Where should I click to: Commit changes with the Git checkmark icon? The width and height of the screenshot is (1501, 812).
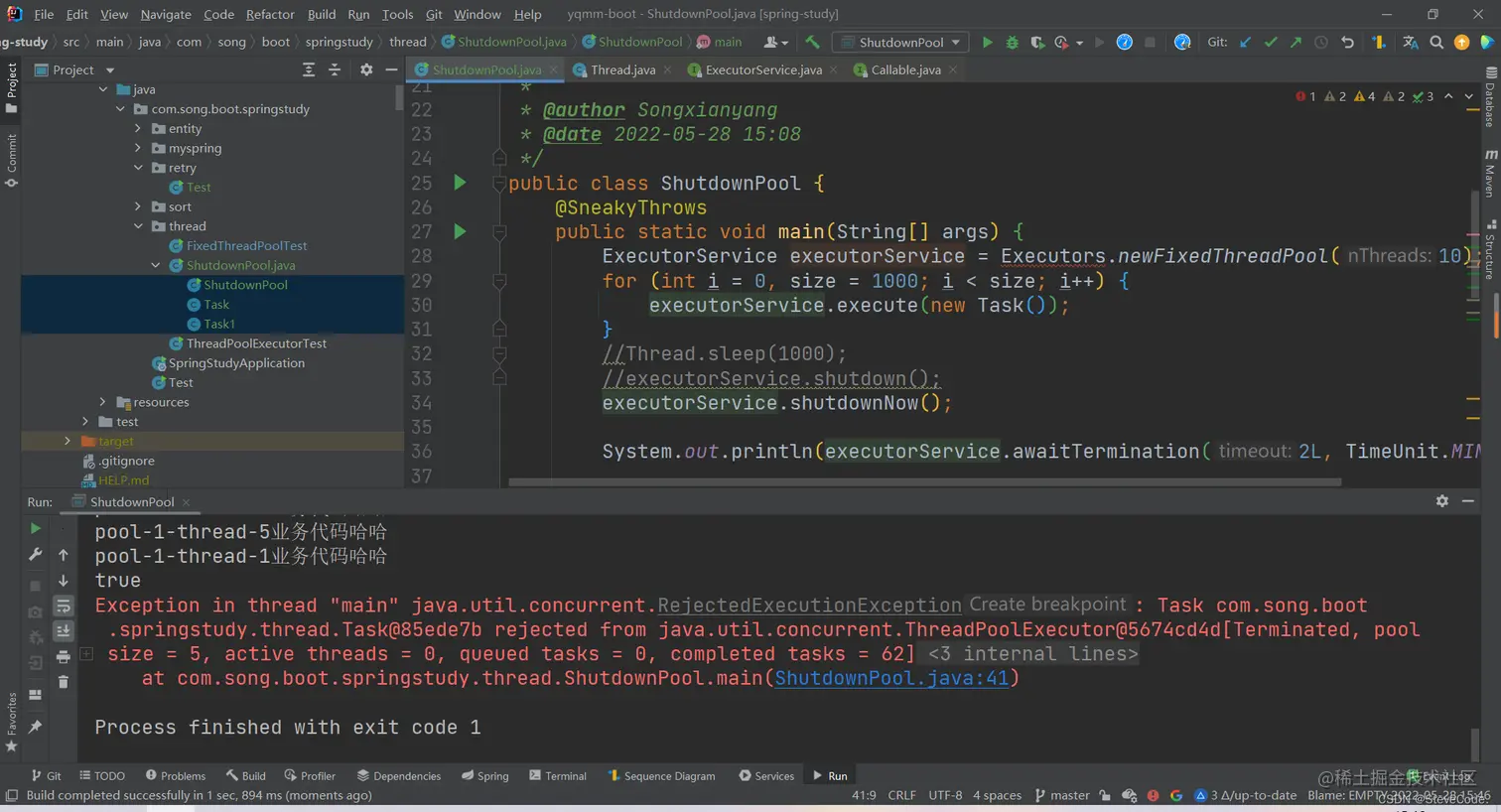pyautogui.click(x=1271, y=43)
